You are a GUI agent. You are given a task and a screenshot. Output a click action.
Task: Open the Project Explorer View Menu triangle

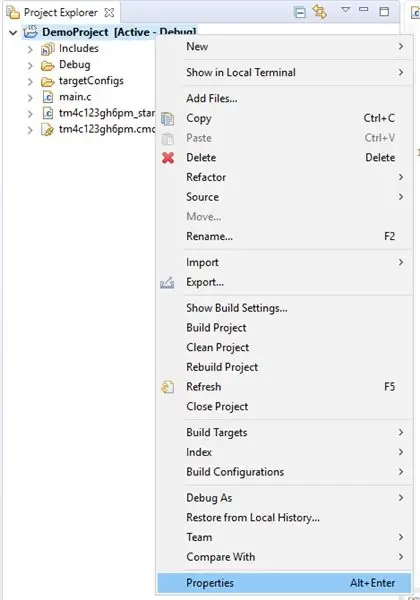pos(345,9)
